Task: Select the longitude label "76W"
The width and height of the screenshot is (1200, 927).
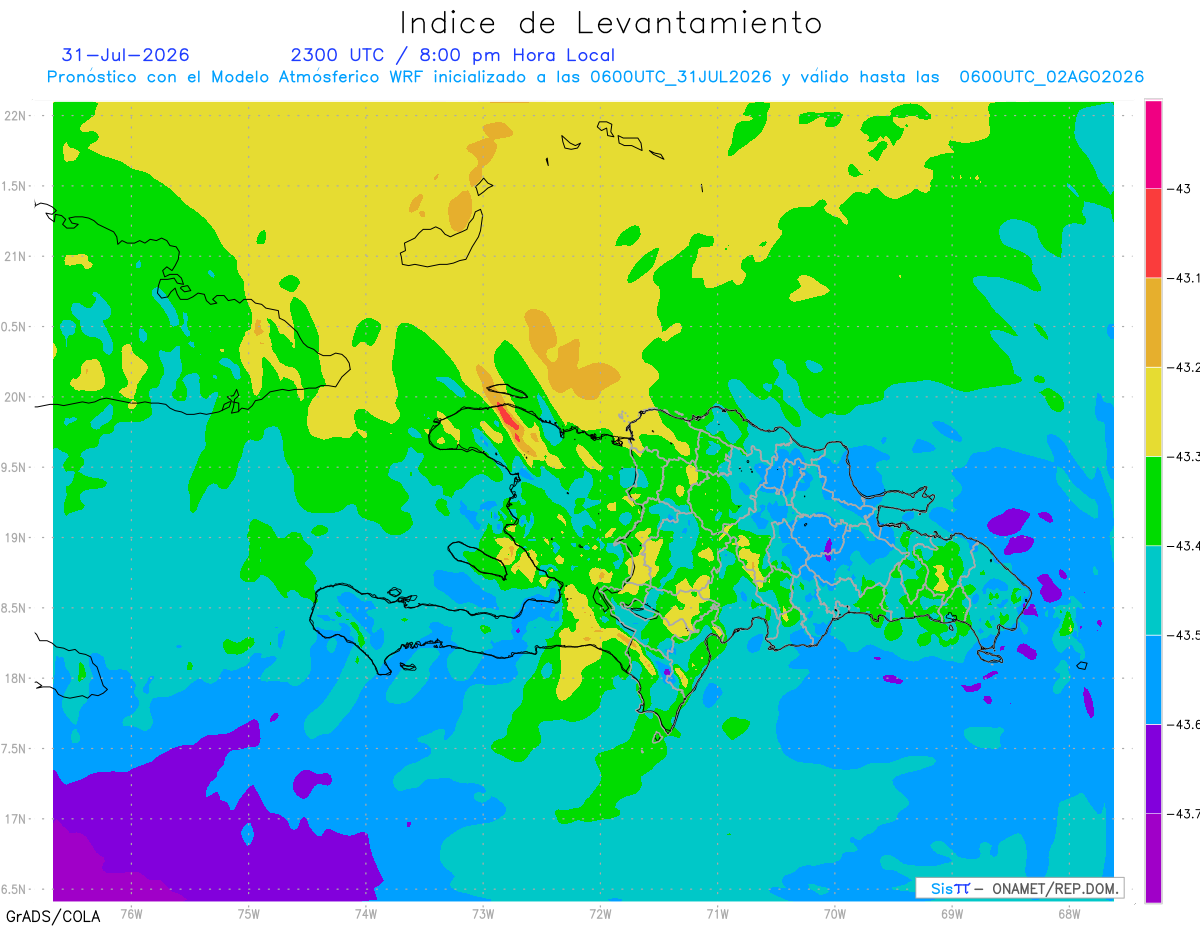Action: [x=131, y=913]
